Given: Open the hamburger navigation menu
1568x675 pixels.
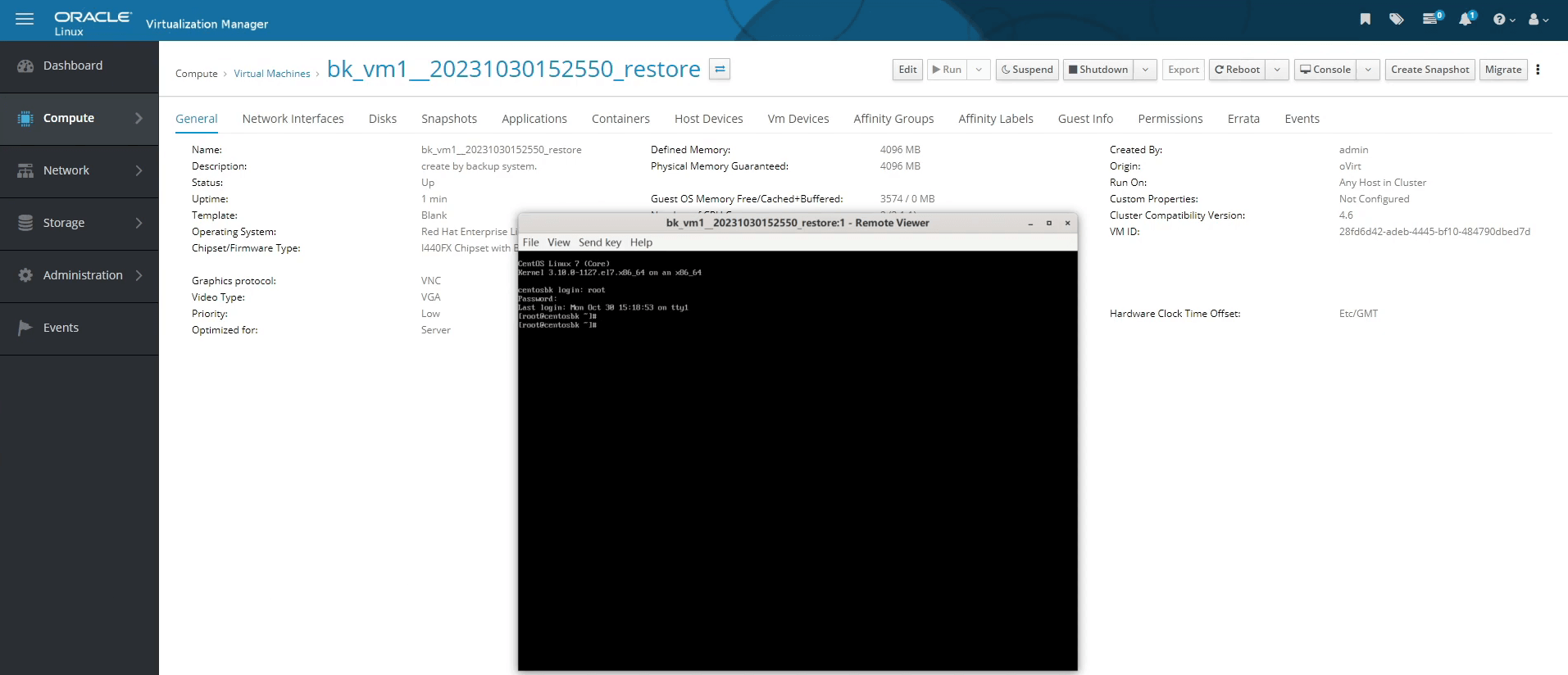Looking at the screenshot, I should click(x=25, y=19).
